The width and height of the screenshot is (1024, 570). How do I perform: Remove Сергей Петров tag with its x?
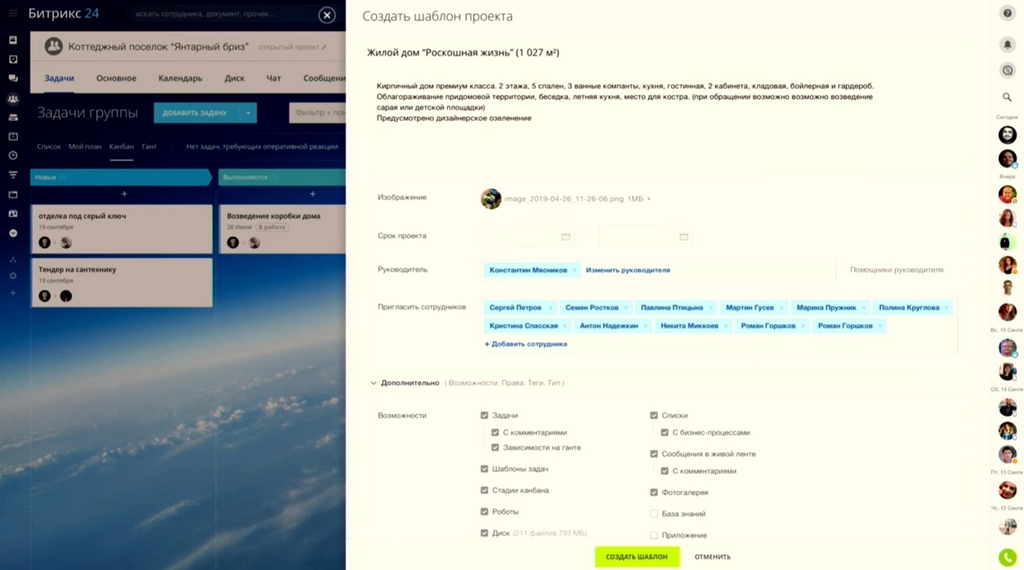551,308
